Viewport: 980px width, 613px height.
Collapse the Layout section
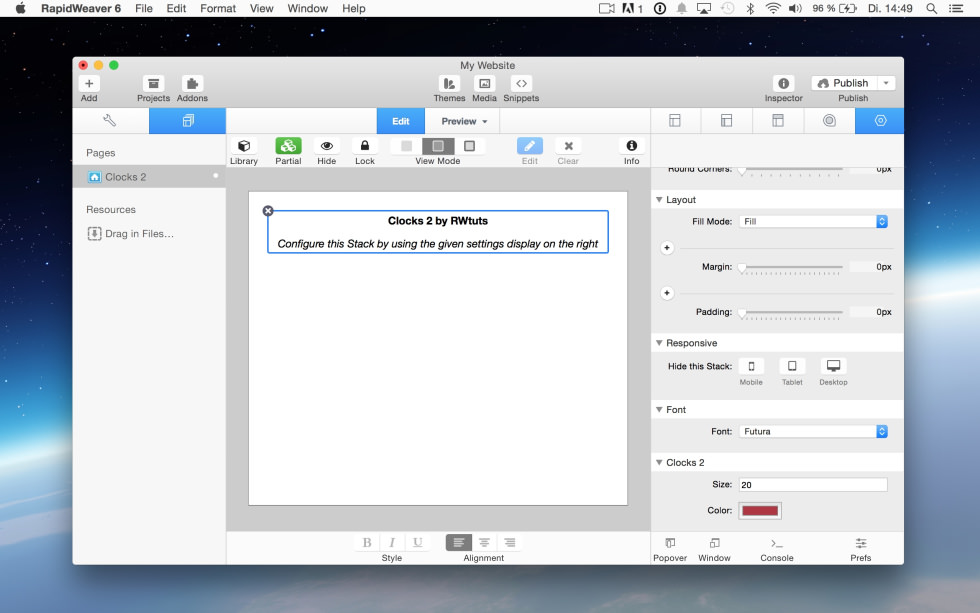pos(659,200)
